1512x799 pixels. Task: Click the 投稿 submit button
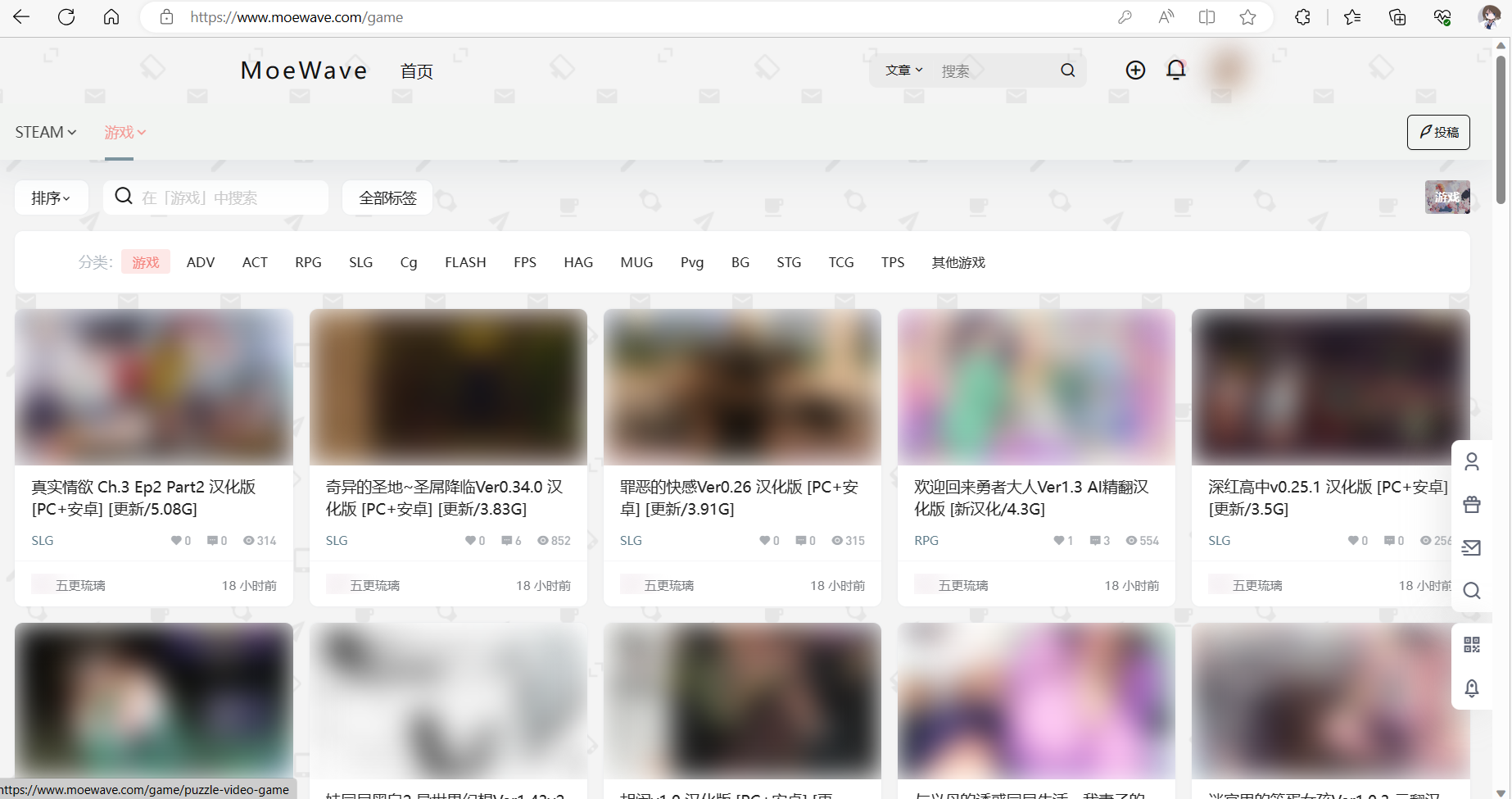[1438, 132]
